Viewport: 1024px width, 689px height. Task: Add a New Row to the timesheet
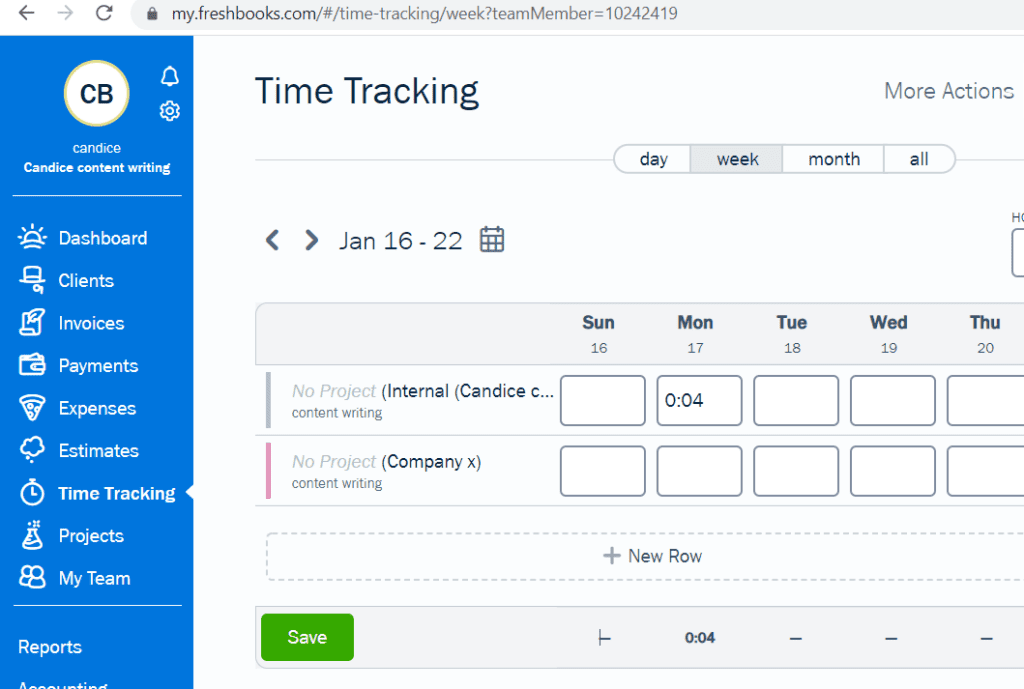[652, 556]
